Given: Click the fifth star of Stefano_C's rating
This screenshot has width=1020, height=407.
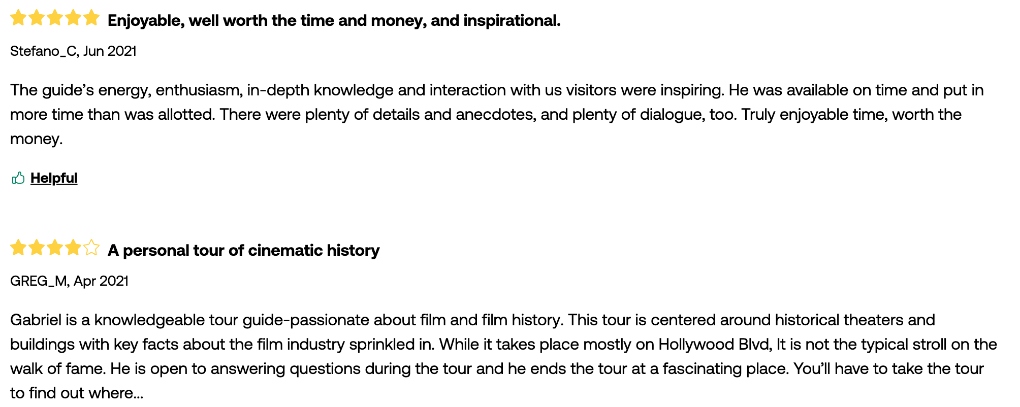Looking at the screenshot, I should click(x=92, y=18).
